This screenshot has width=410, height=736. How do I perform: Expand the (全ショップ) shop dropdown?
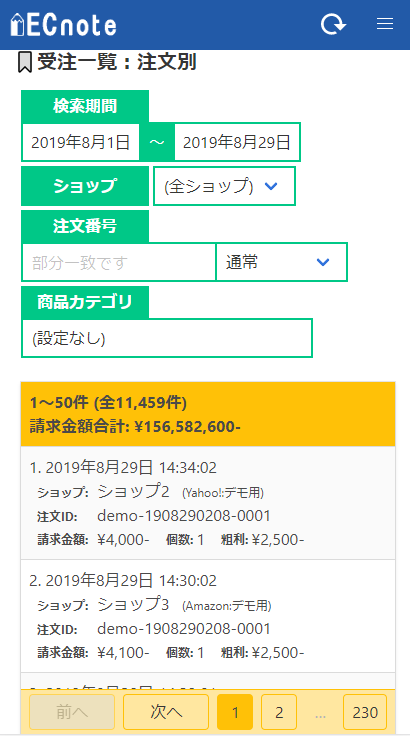[x=224, y=186]
